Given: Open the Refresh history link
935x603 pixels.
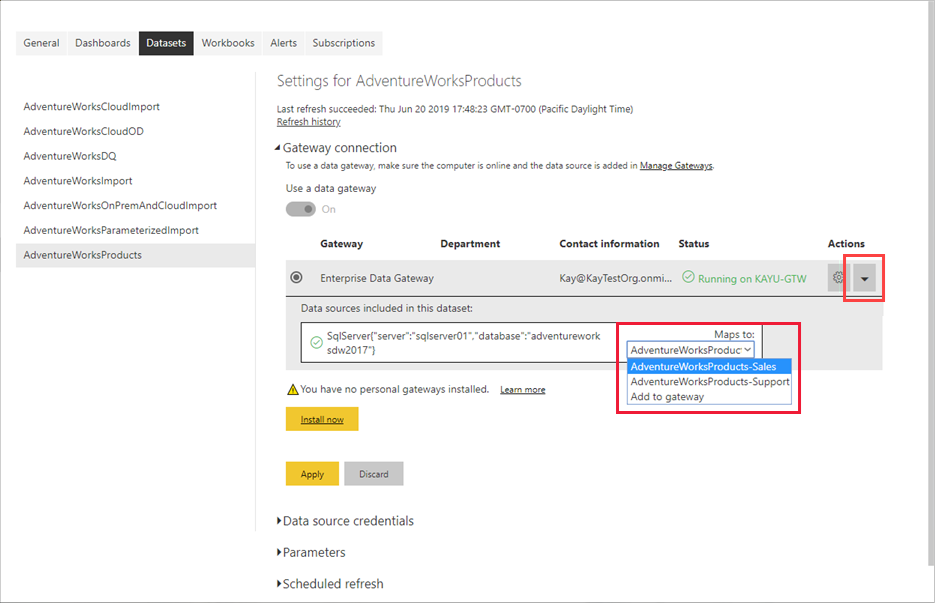Looking at the screenshot, I should point(308,122).
